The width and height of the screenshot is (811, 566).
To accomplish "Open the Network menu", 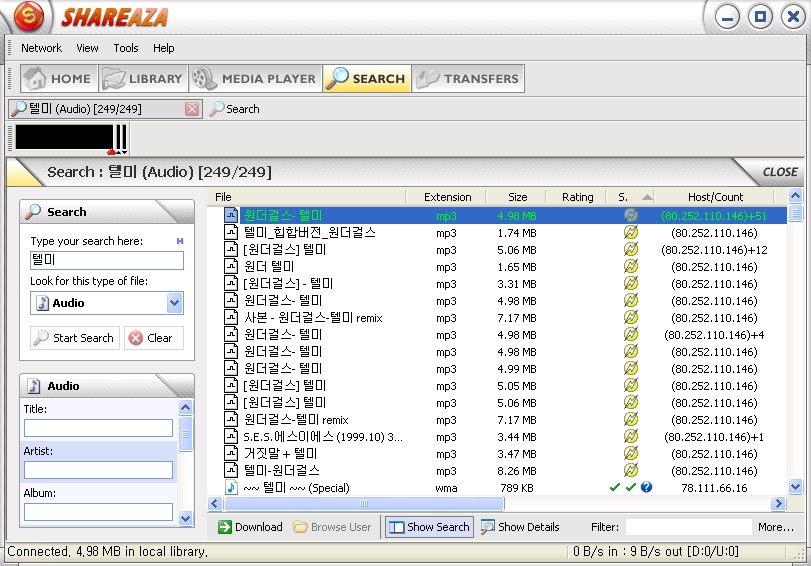I will 41,48.
